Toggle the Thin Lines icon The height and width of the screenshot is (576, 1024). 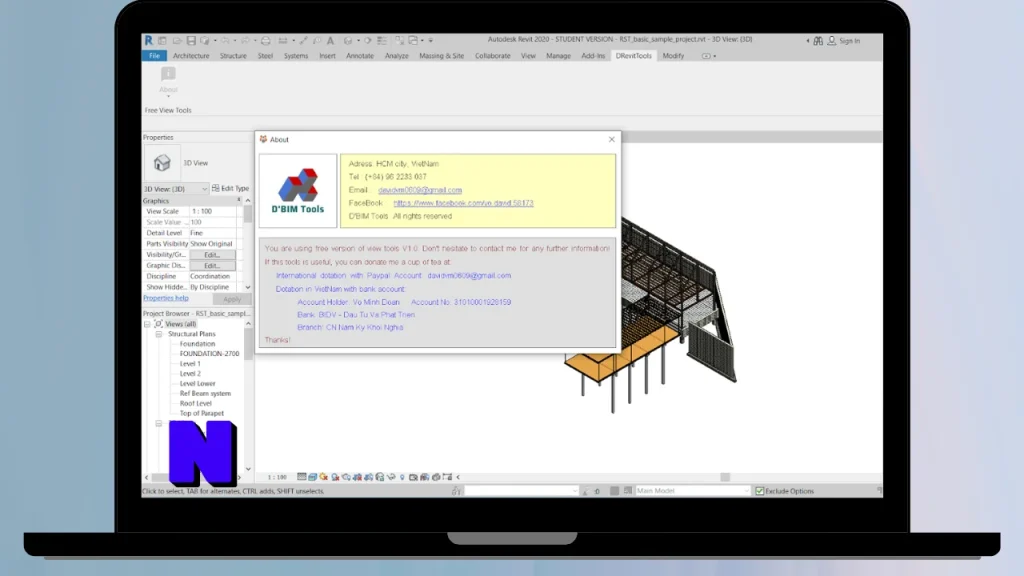tap(381, 40)
